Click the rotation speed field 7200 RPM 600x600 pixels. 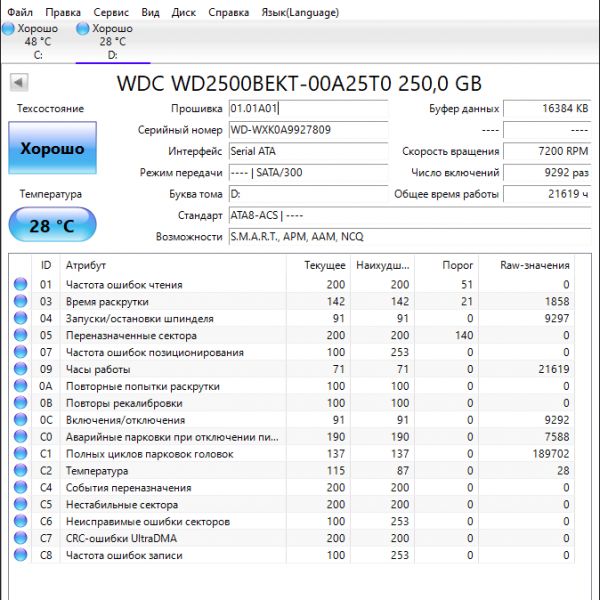click(x=547, y=151)
